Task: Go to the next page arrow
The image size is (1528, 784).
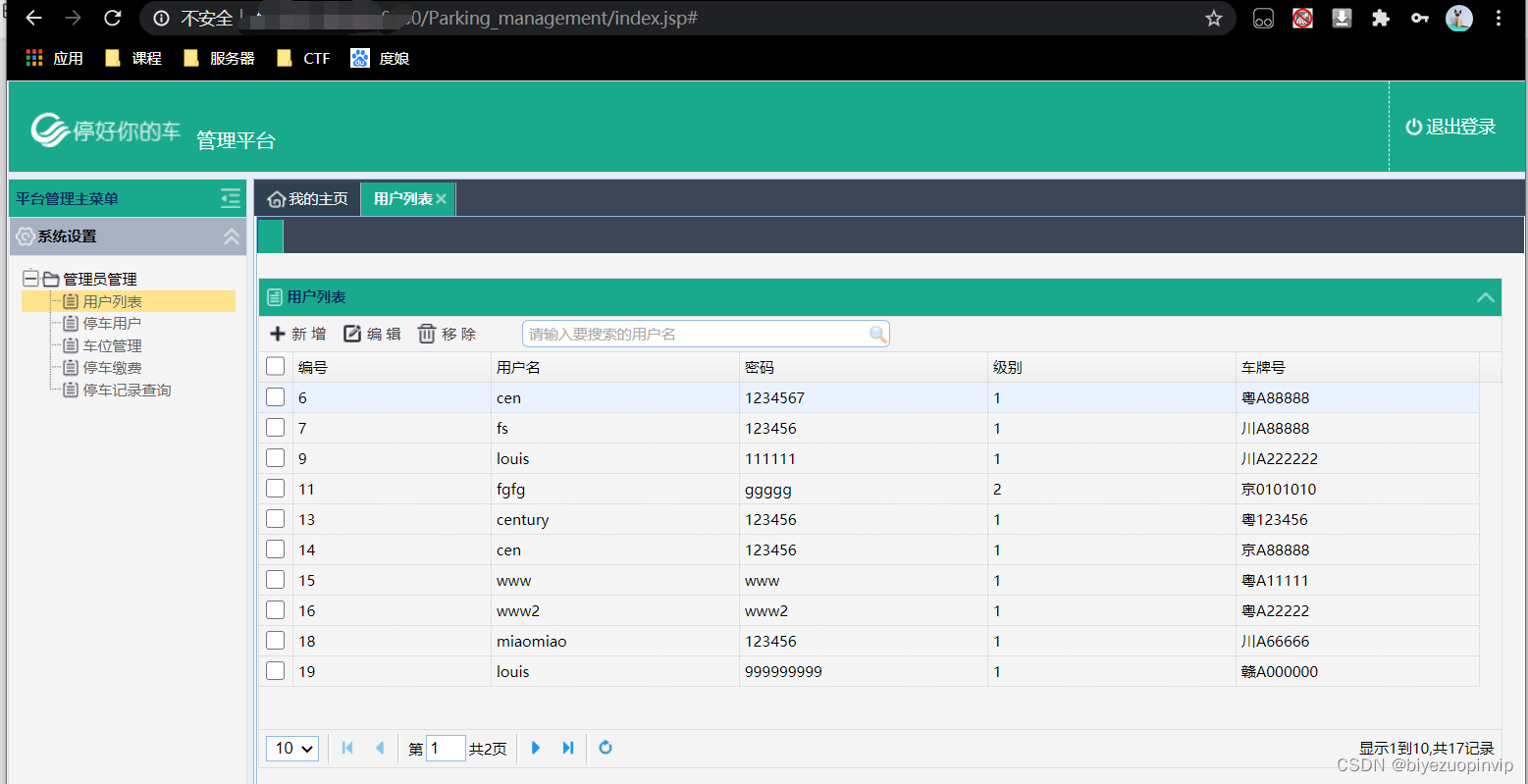Action: coord(536,748)
